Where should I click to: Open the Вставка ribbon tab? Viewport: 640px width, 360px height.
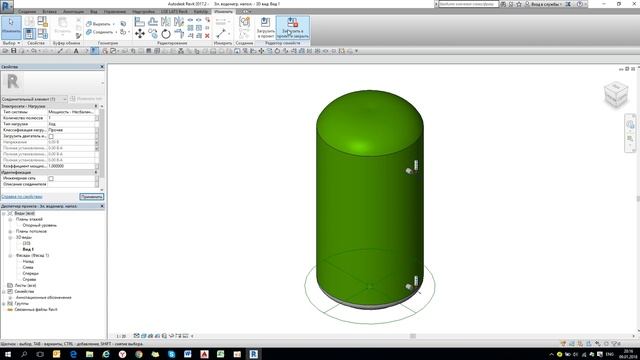click(50, 12)
